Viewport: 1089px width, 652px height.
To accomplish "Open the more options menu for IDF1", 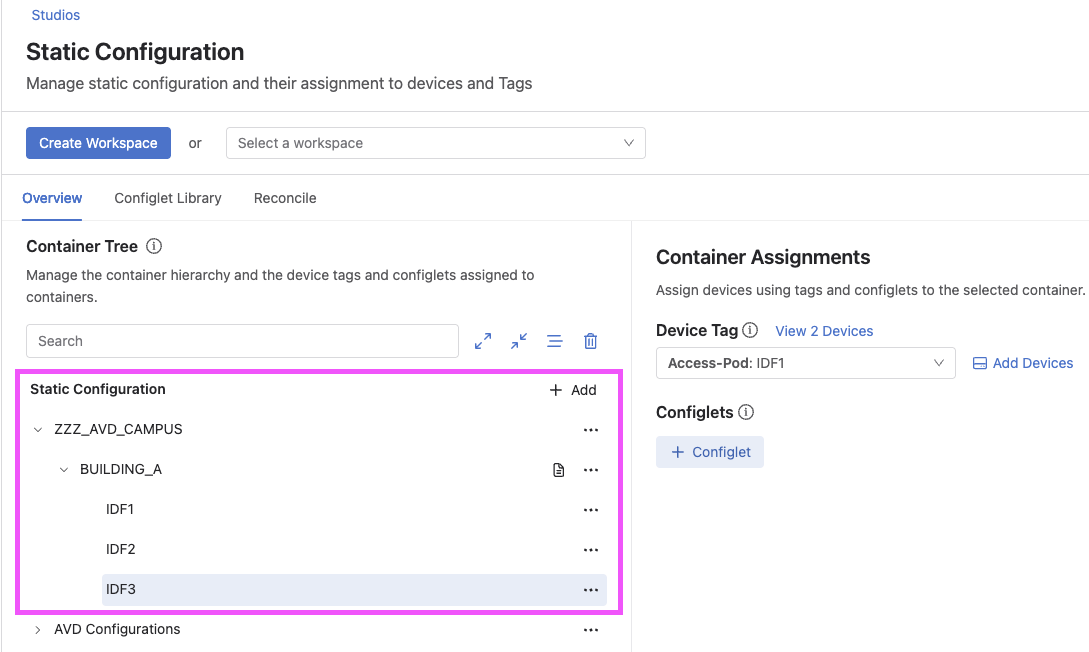I will (x=591, y=510).
